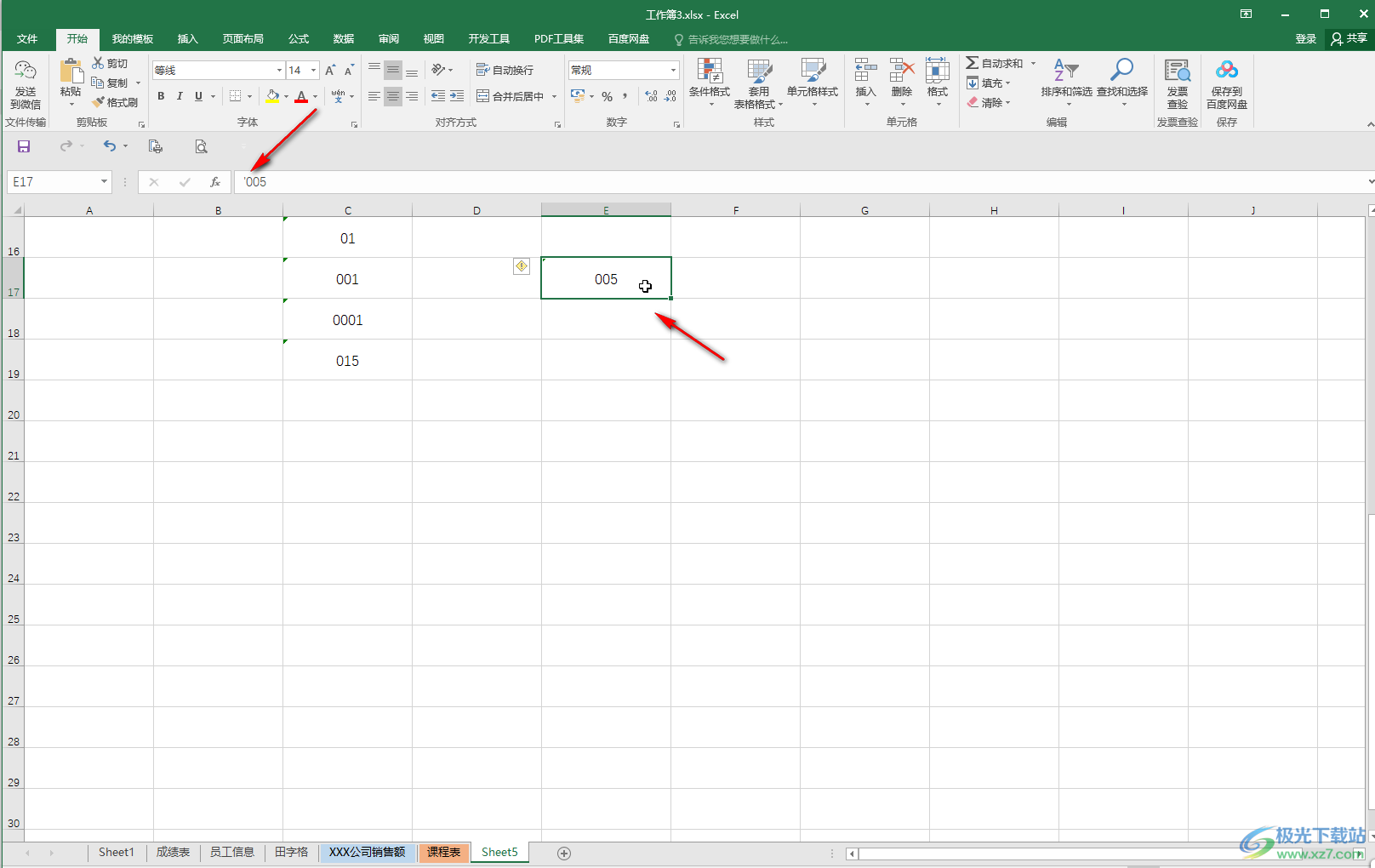Viewport: 1375px width, 868px height.
Task: Toggle middle vertical alignment
Action: click(392, 70)
